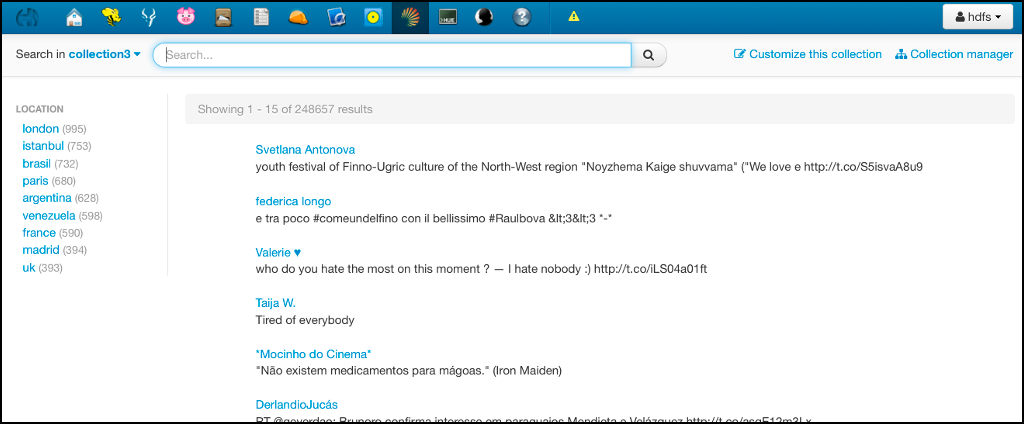
Task: Open the Hive bee icon app
Action: 111,17
